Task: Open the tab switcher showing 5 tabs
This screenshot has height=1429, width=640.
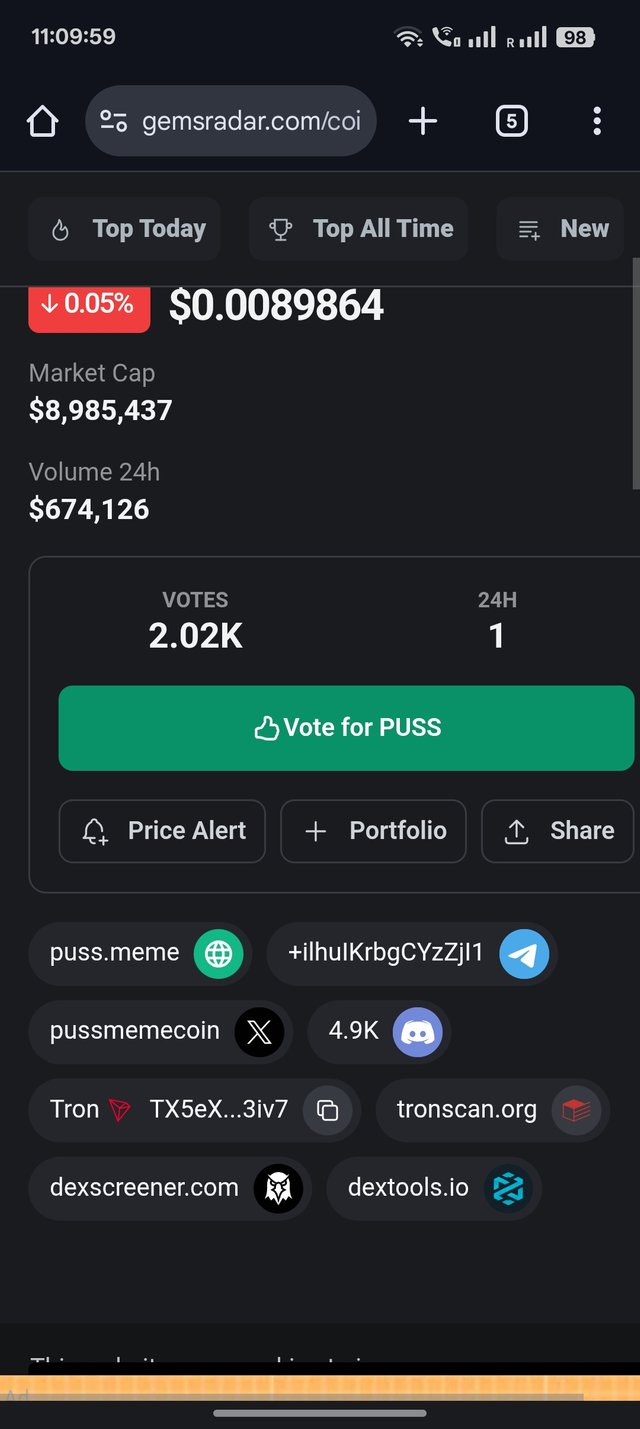Action: coord(511,122)
